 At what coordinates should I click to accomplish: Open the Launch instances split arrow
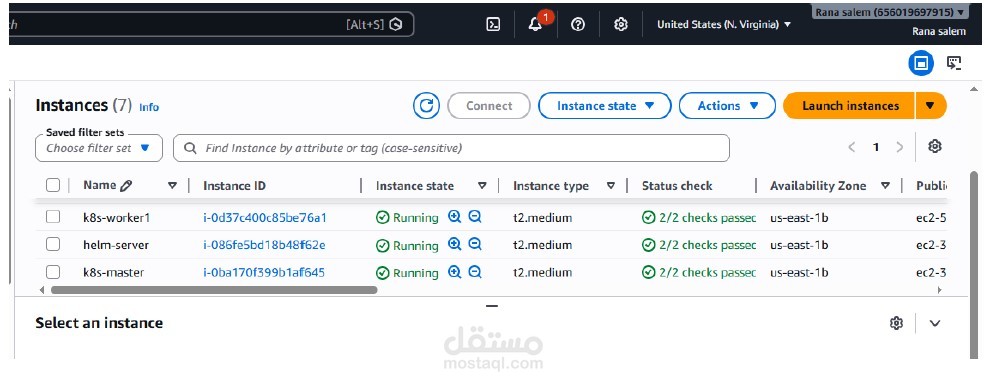931,106
